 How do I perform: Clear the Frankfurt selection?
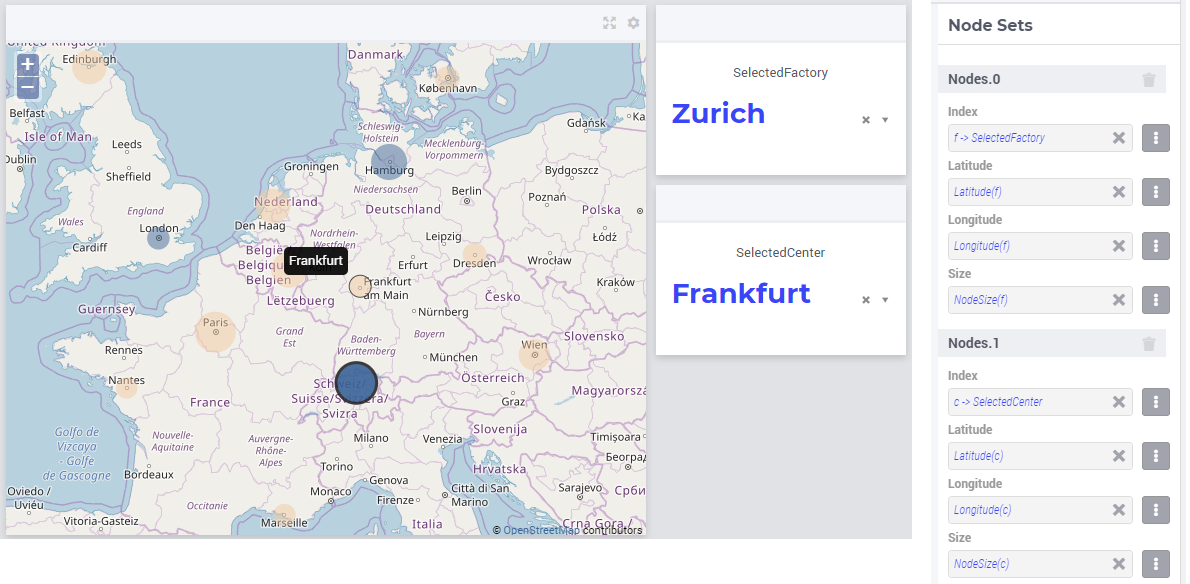coord(866,300)
